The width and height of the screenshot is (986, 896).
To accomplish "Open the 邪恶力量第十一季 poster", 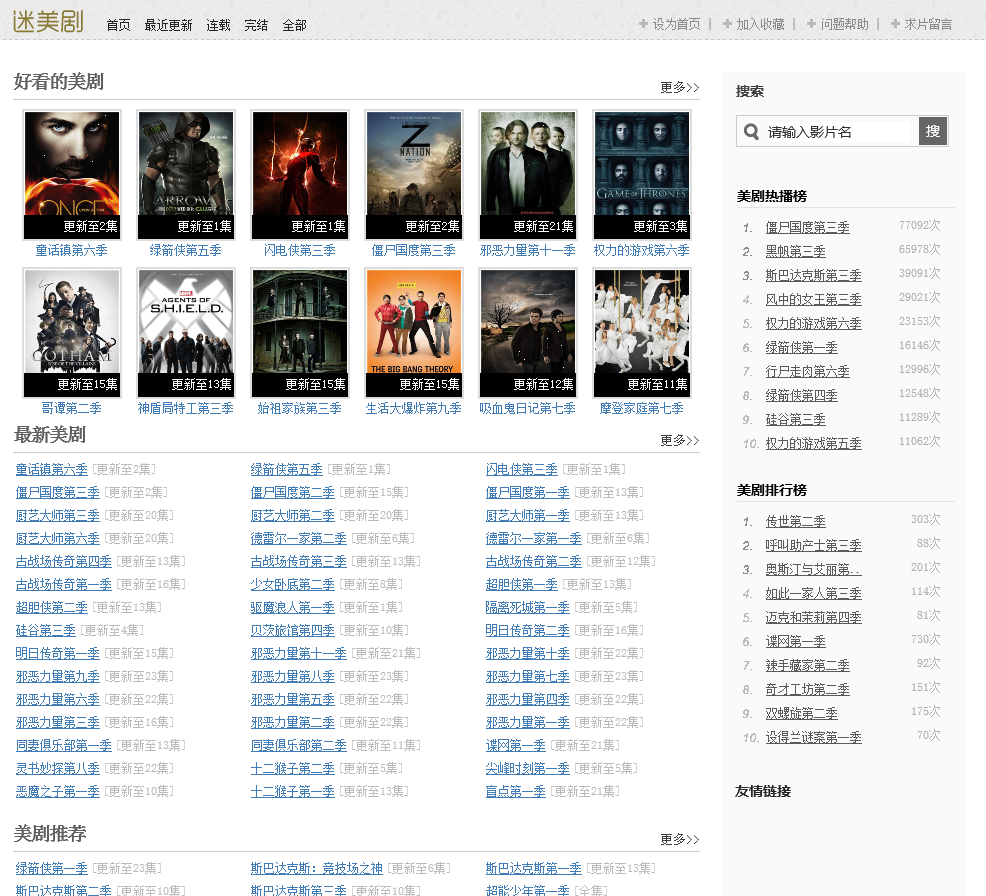I will pos(528,175).
